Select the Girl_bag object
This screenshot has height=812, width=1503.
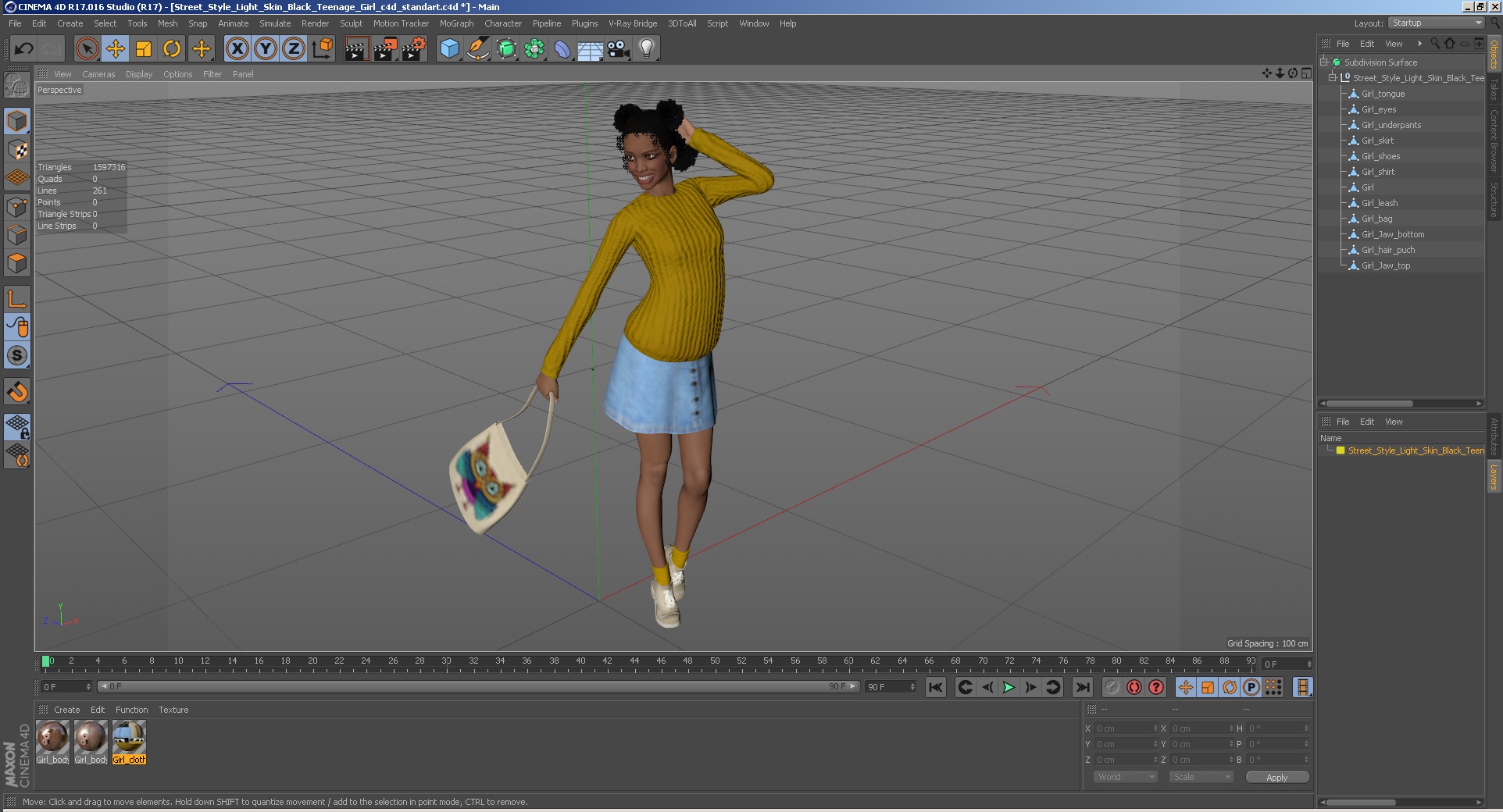pyautogui.click(x=1376, y=219)
